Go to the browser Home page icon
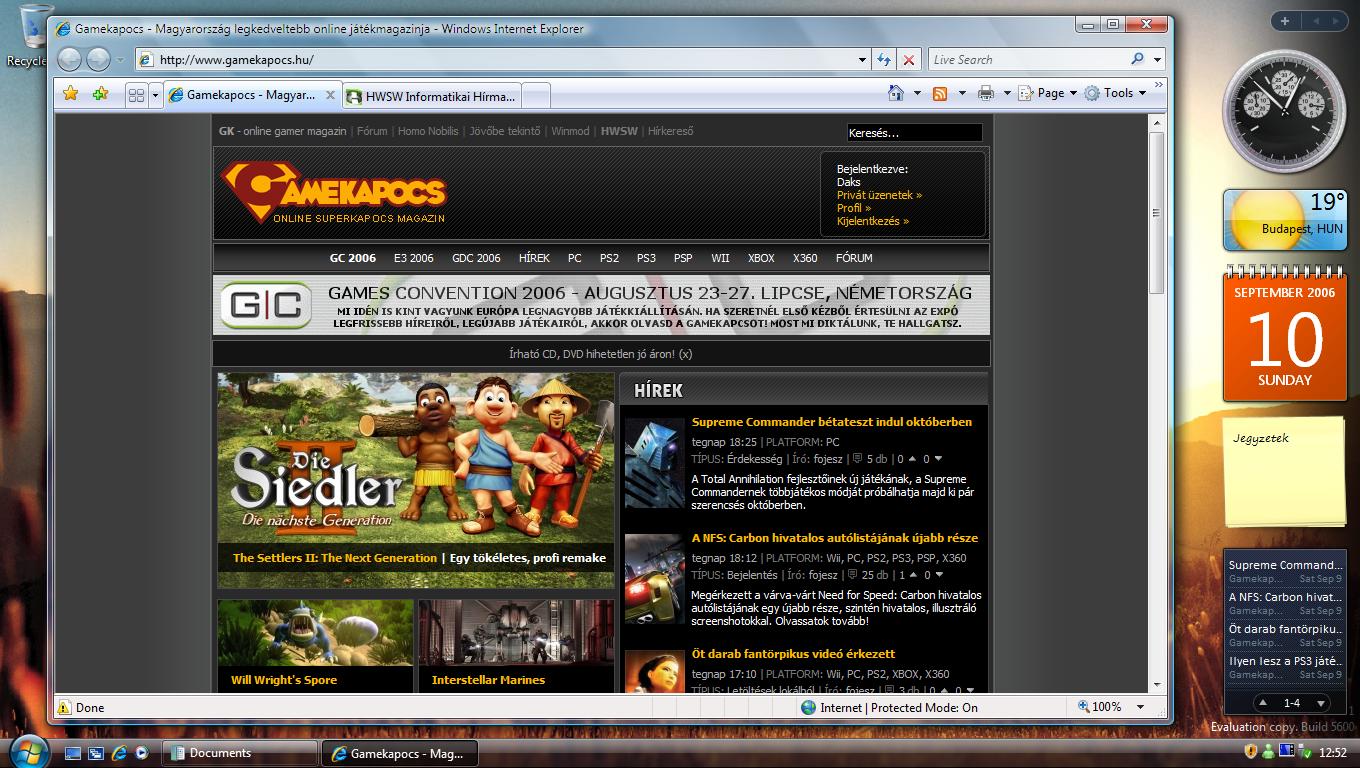Screen dimensions: 1360x768 click(896, 93)
